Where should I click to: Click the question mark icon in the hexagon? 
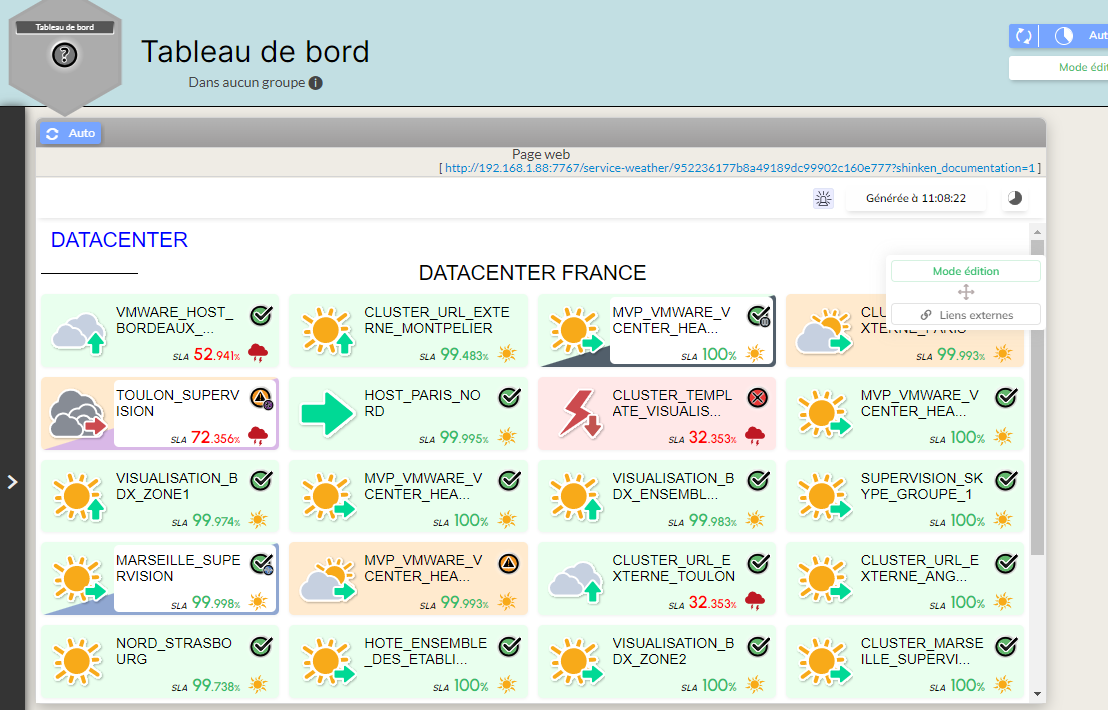point(64,55)
